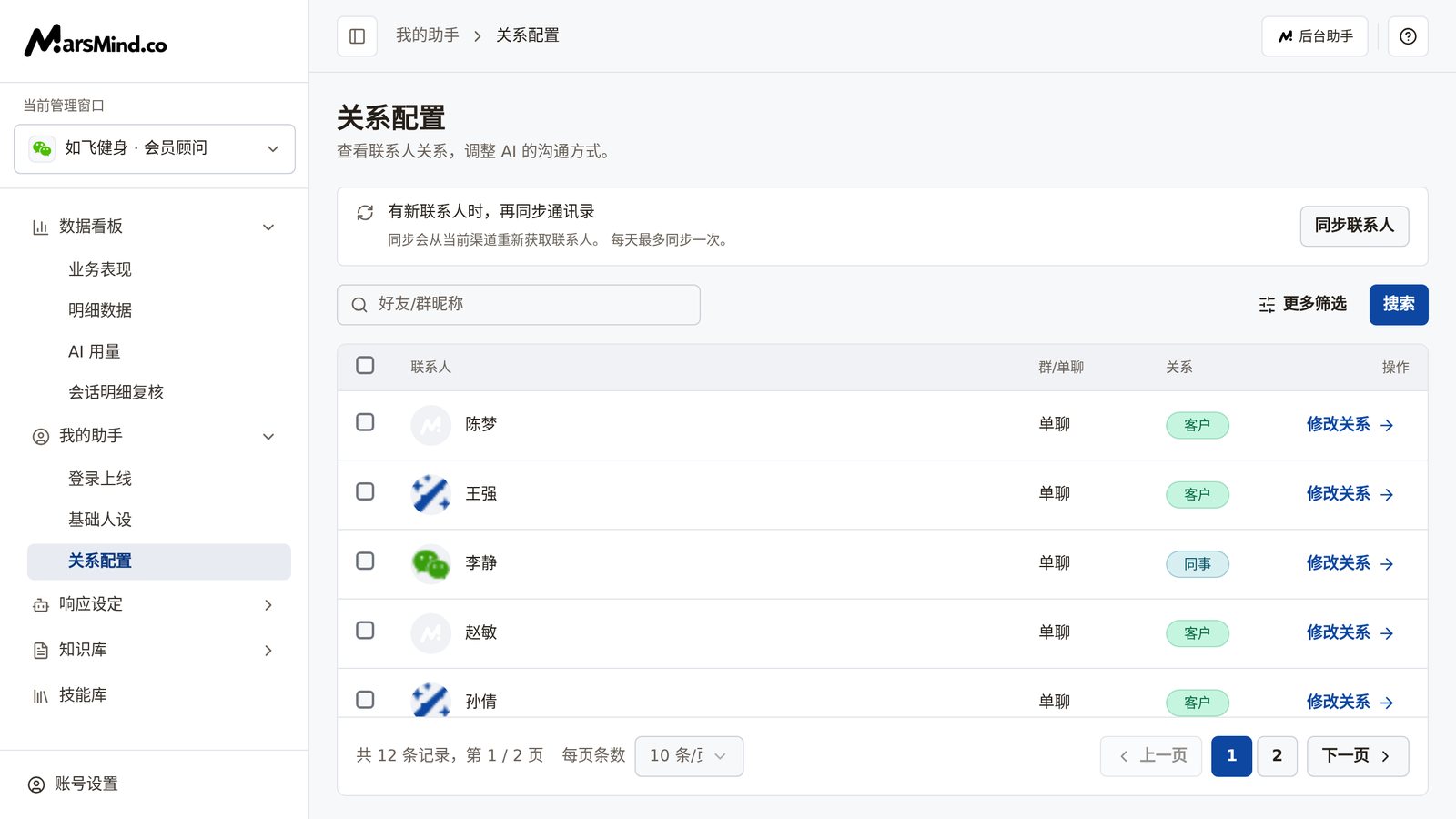Click 李静's WeChat avatar
This screenshot has height=819, width=1456.
click(431, 563)
